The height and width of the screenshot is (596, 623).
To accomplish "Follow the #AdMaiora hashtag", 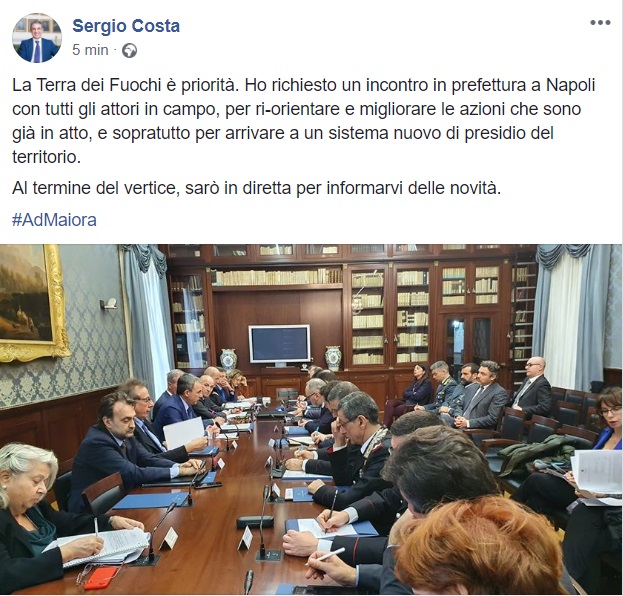I will pos(54,220).
